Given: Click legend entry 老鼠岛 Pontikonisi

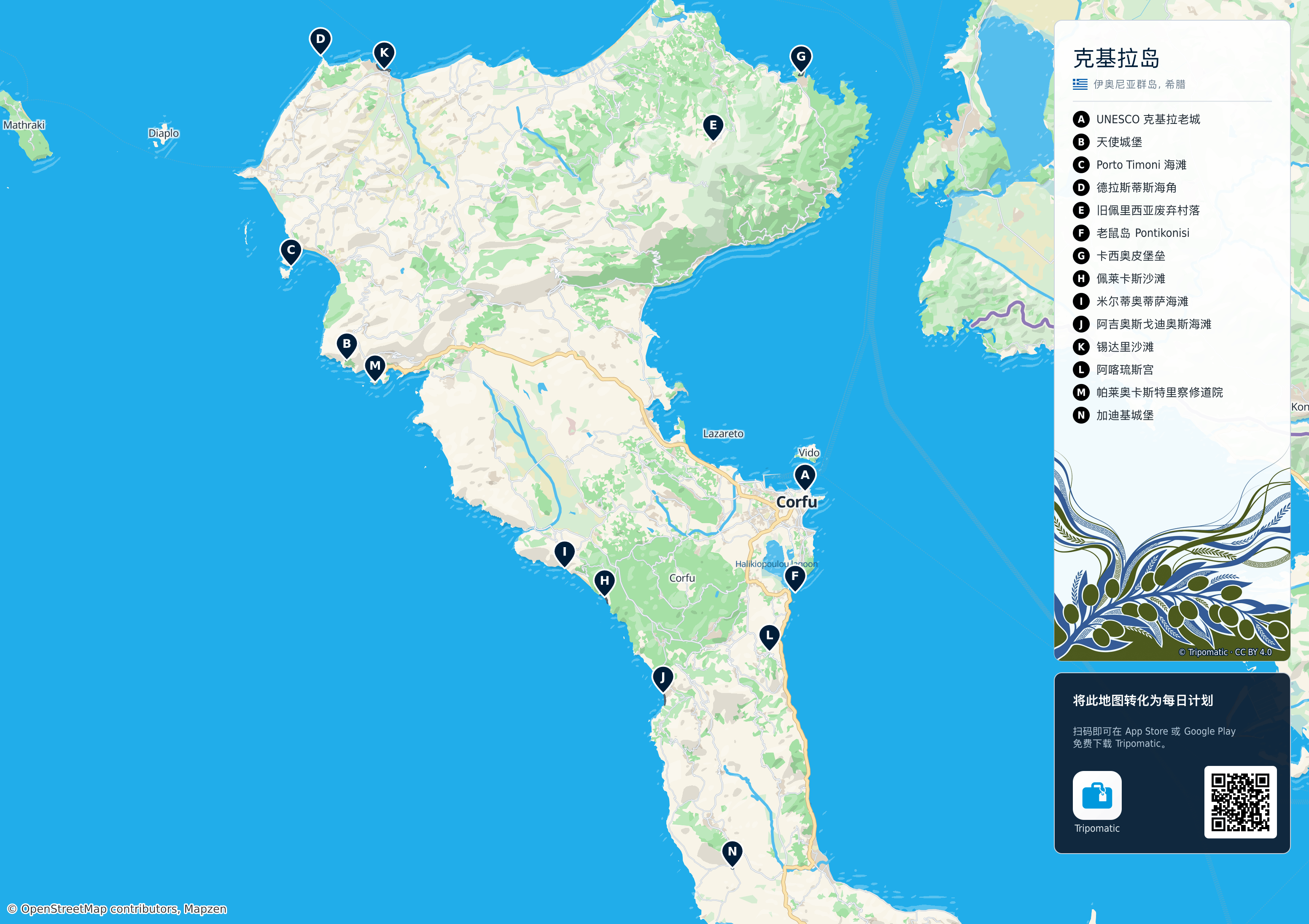Looking at the screenshot, I should point(1142,233).
